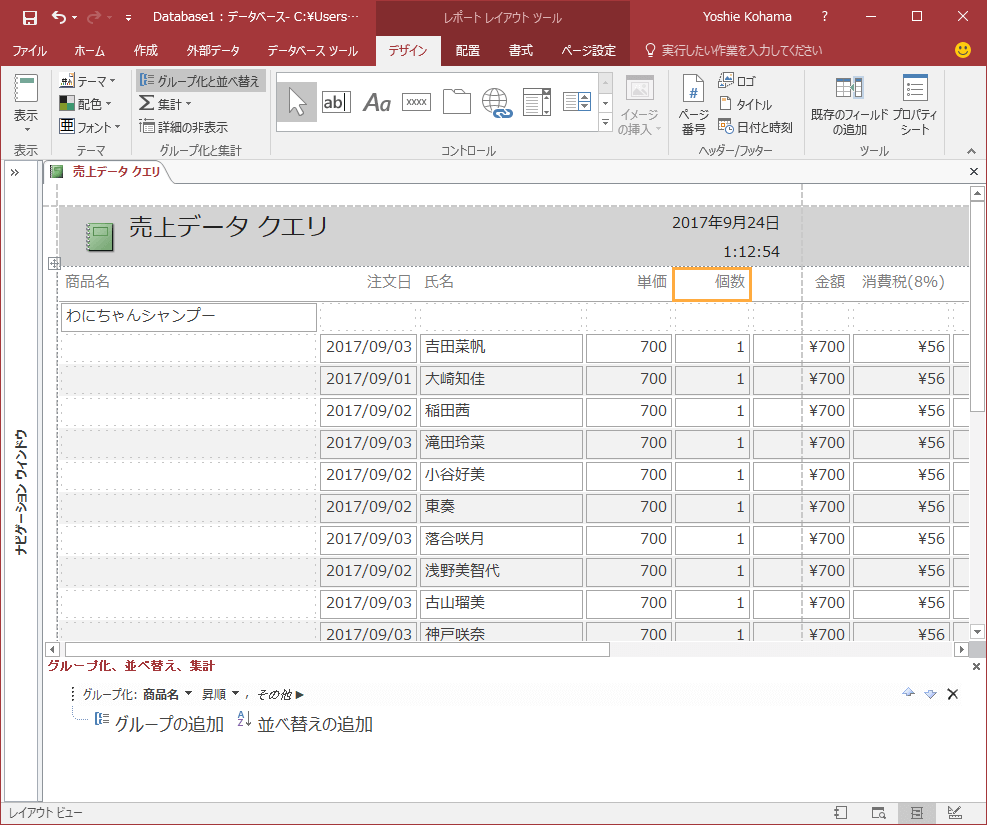The height and width of the screenshot is (825, 987).
Task: Expand the navigation pane with » button
Action: (x=14, y=172)
